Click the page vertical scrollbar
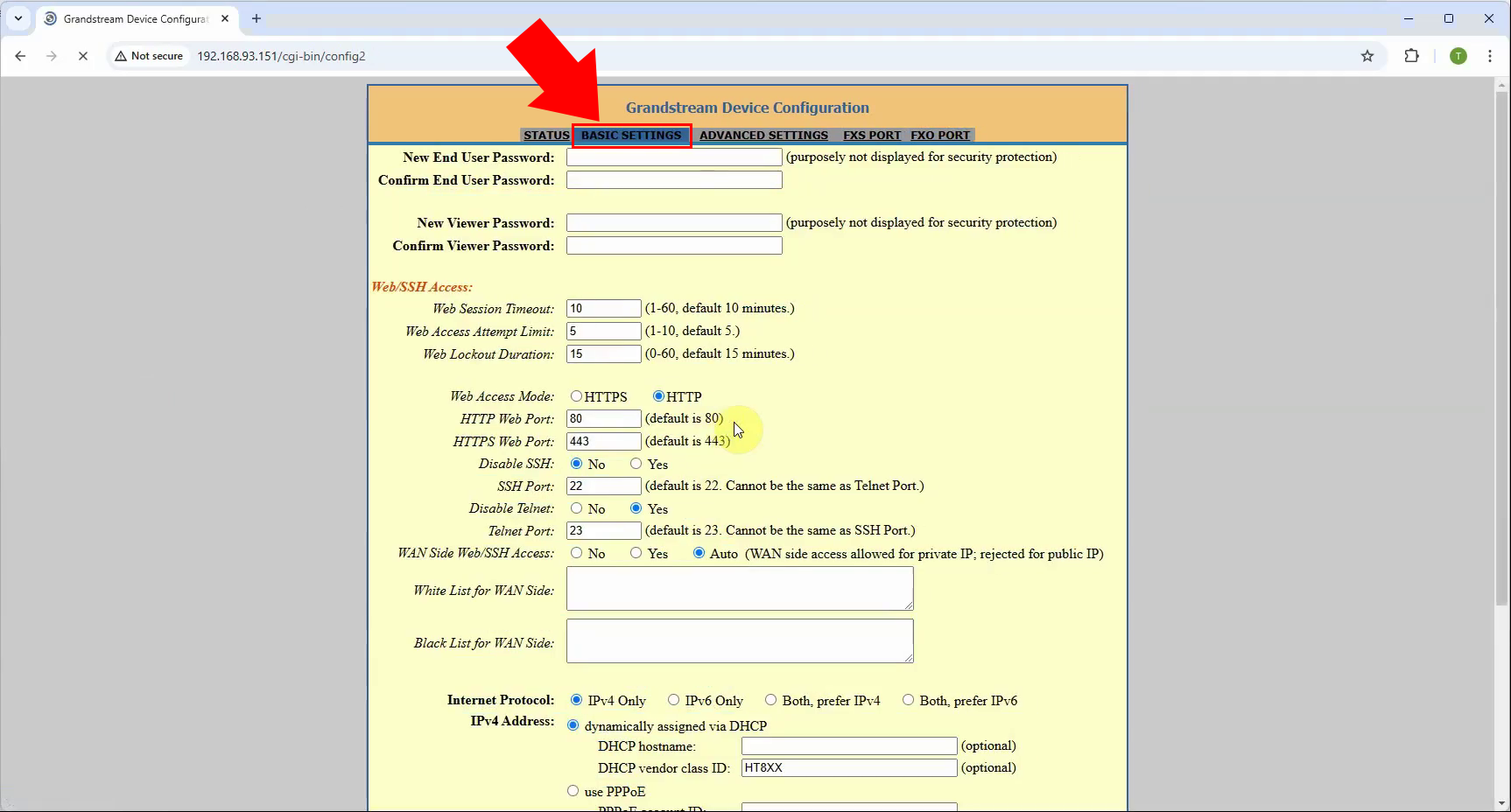Viewport: 1511px width, 812px height. [1501, 350]
